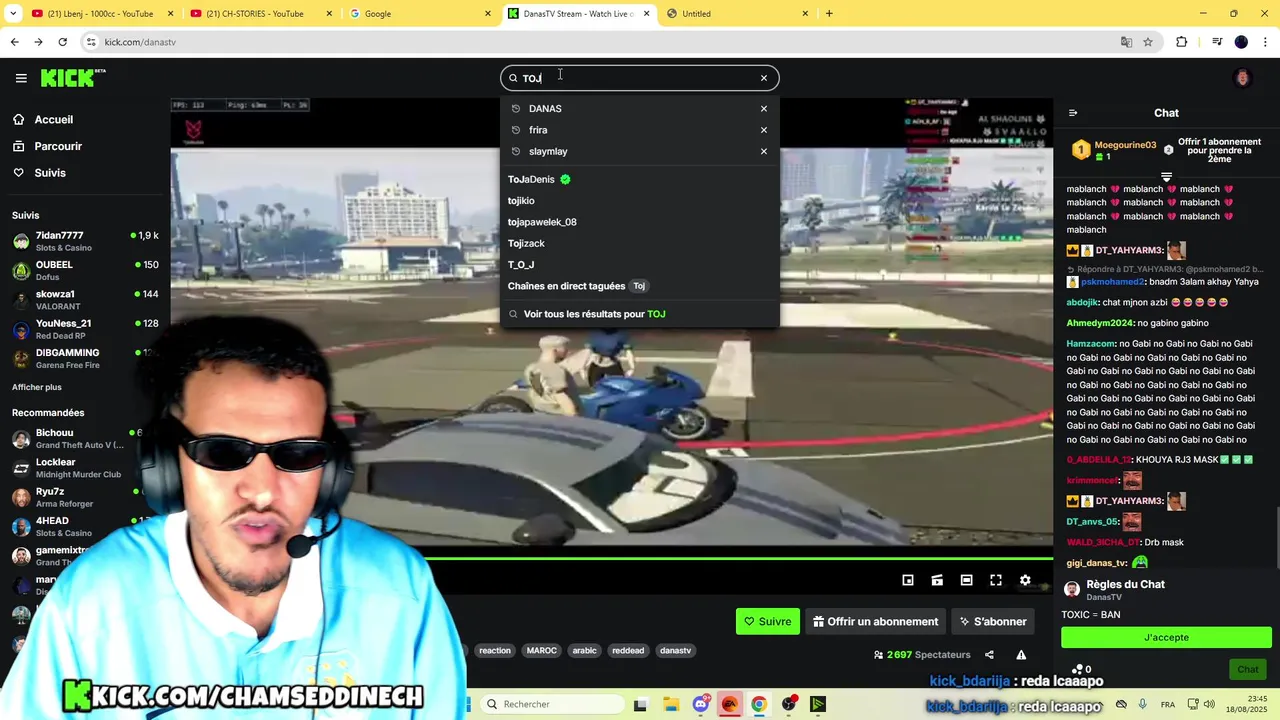
Task: Click the translate page icon
Action: click(1126, 42)
